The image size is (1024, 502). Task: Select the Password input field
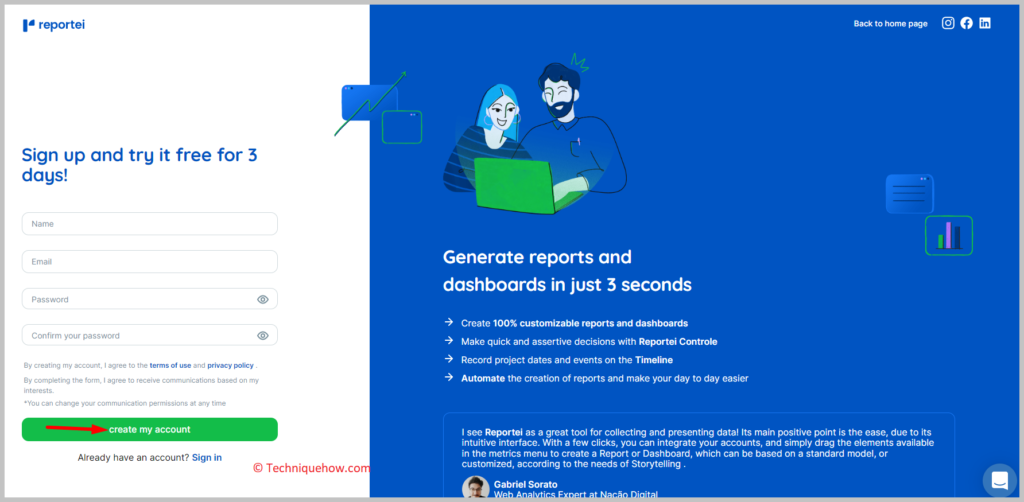coord(150,299)
